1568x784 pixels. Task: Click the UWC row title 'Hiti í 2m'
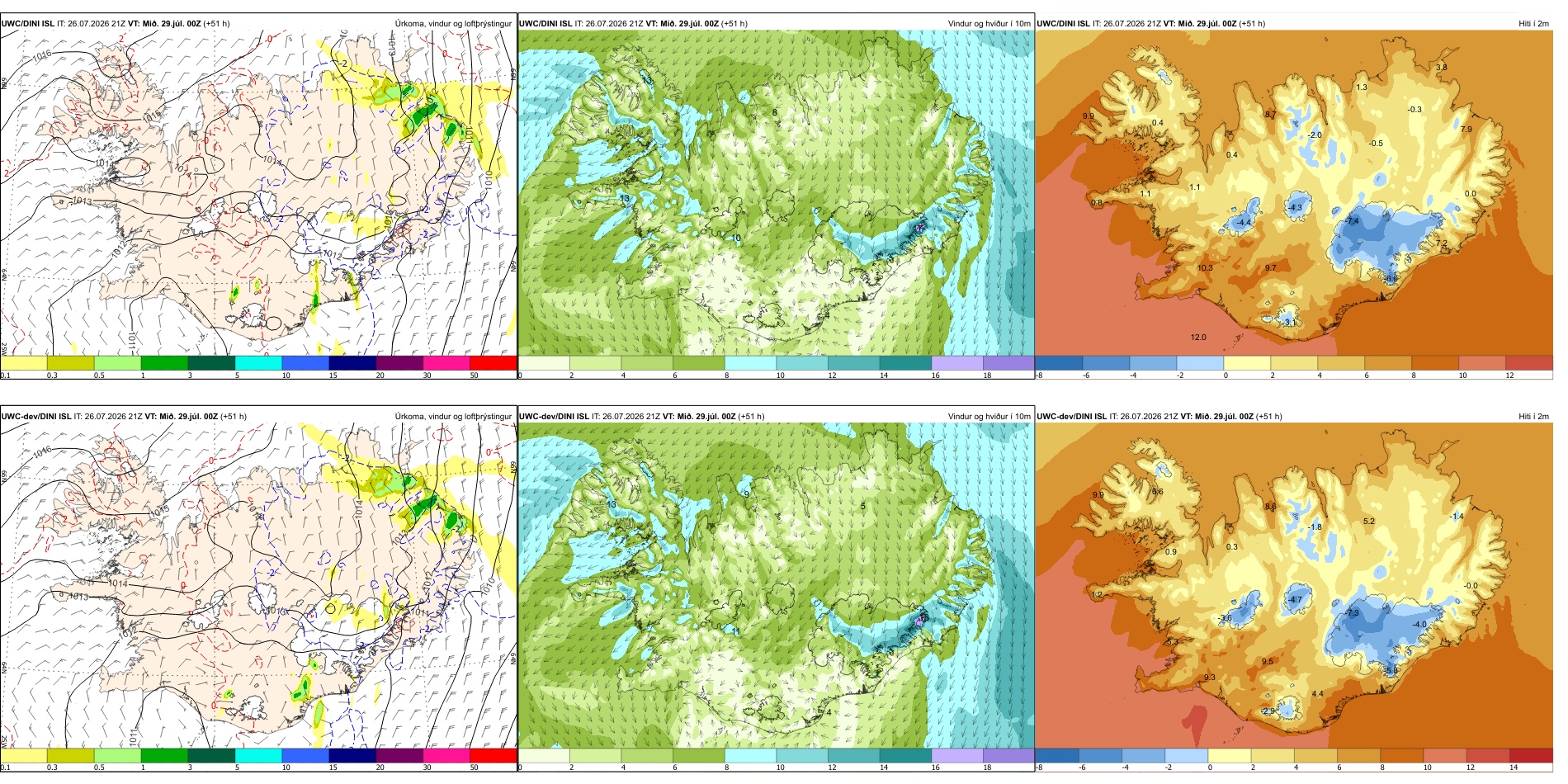pyautogui.click(x=1533, y=24)
